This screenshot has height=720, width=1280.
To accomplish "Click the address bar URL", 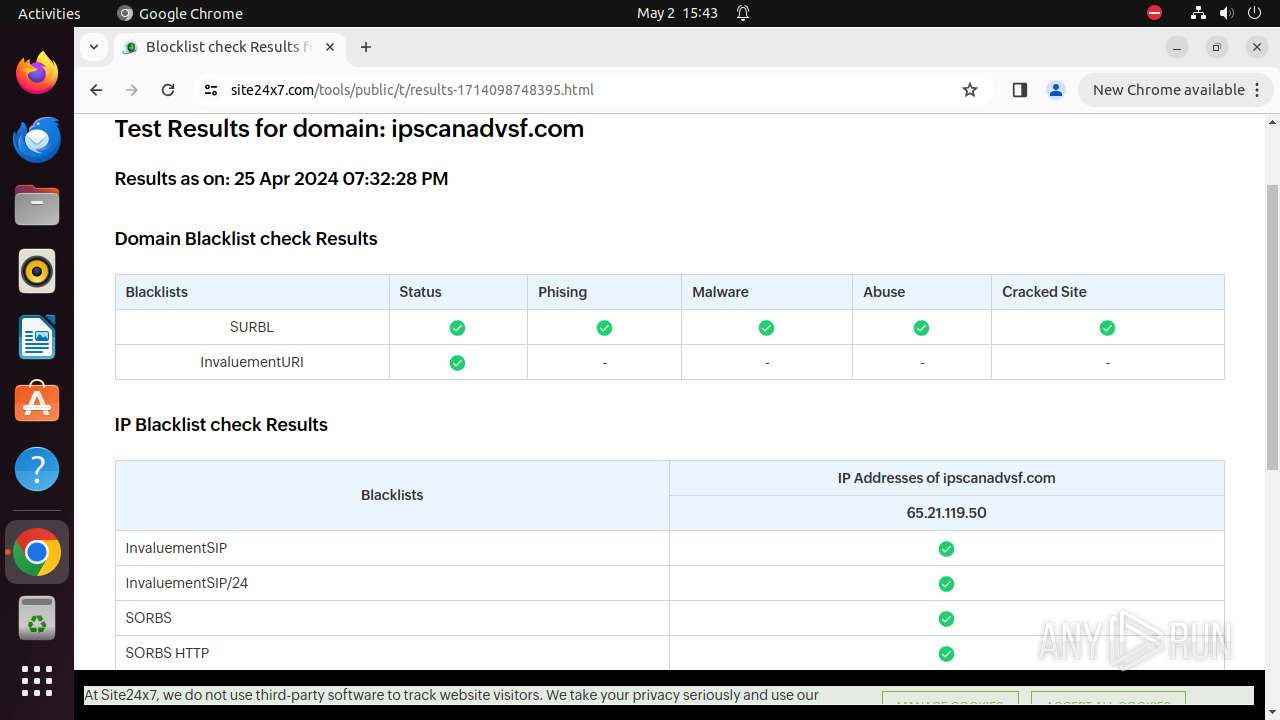I will tap(412, 90).
